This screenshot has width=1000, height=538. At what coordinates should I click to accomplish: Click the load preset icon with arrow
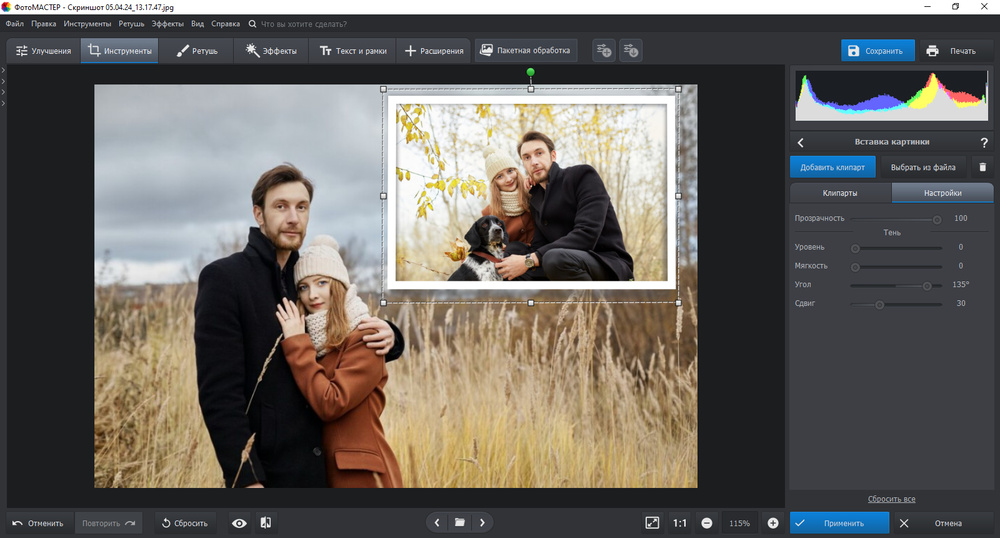coord(630,50)
